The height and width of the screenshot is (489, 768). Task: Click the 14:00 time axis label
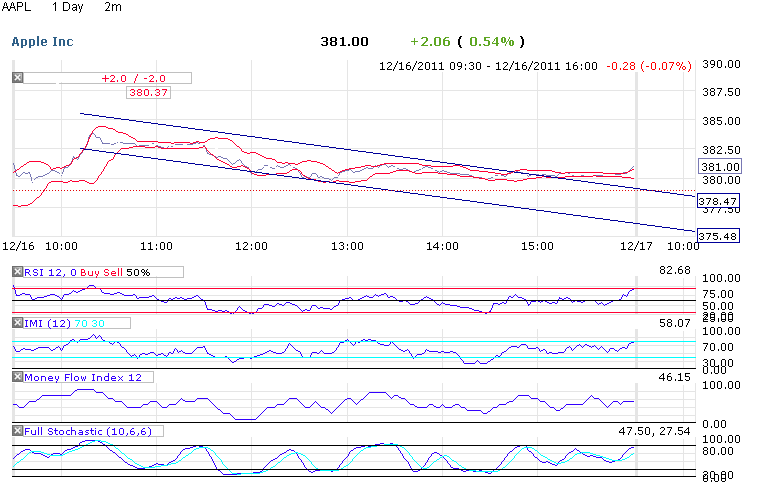[442, 246]
